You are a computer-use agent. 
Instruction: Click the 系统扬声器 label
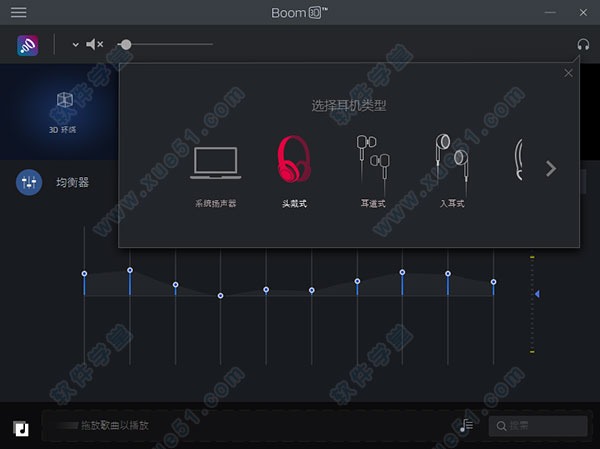coord(216,203)
